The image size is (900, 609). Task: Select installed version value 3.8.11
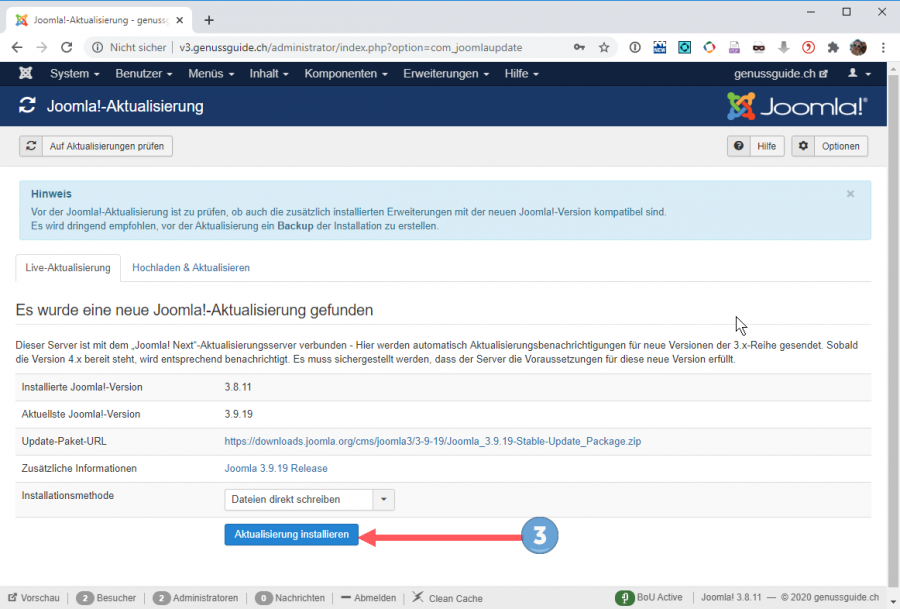pos(238,387)
